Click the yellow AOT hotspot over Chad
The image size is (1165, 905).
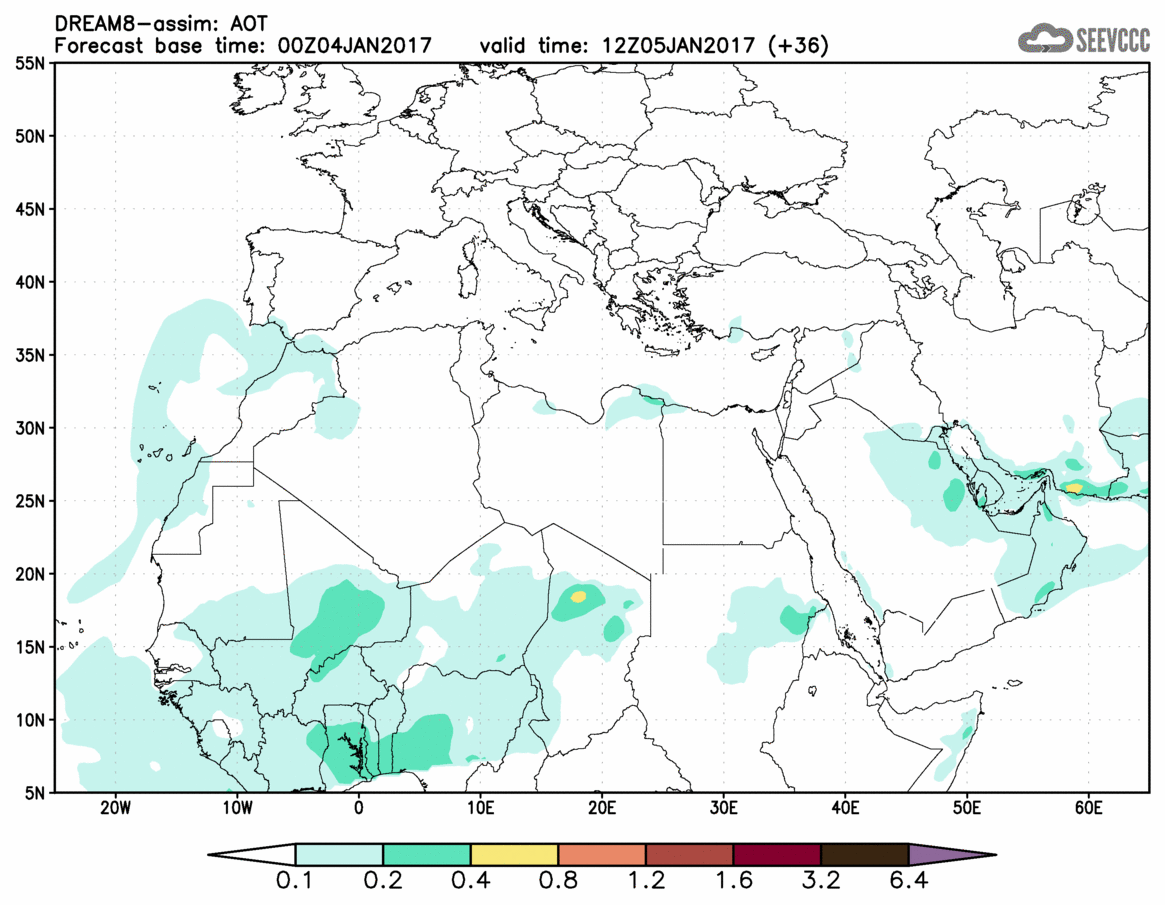pyautogui.click(x=579, y=596)
